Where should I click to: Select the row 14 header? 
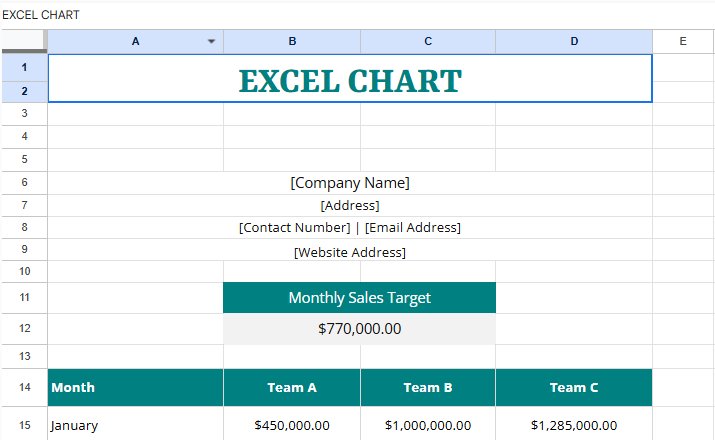(24, 387)
